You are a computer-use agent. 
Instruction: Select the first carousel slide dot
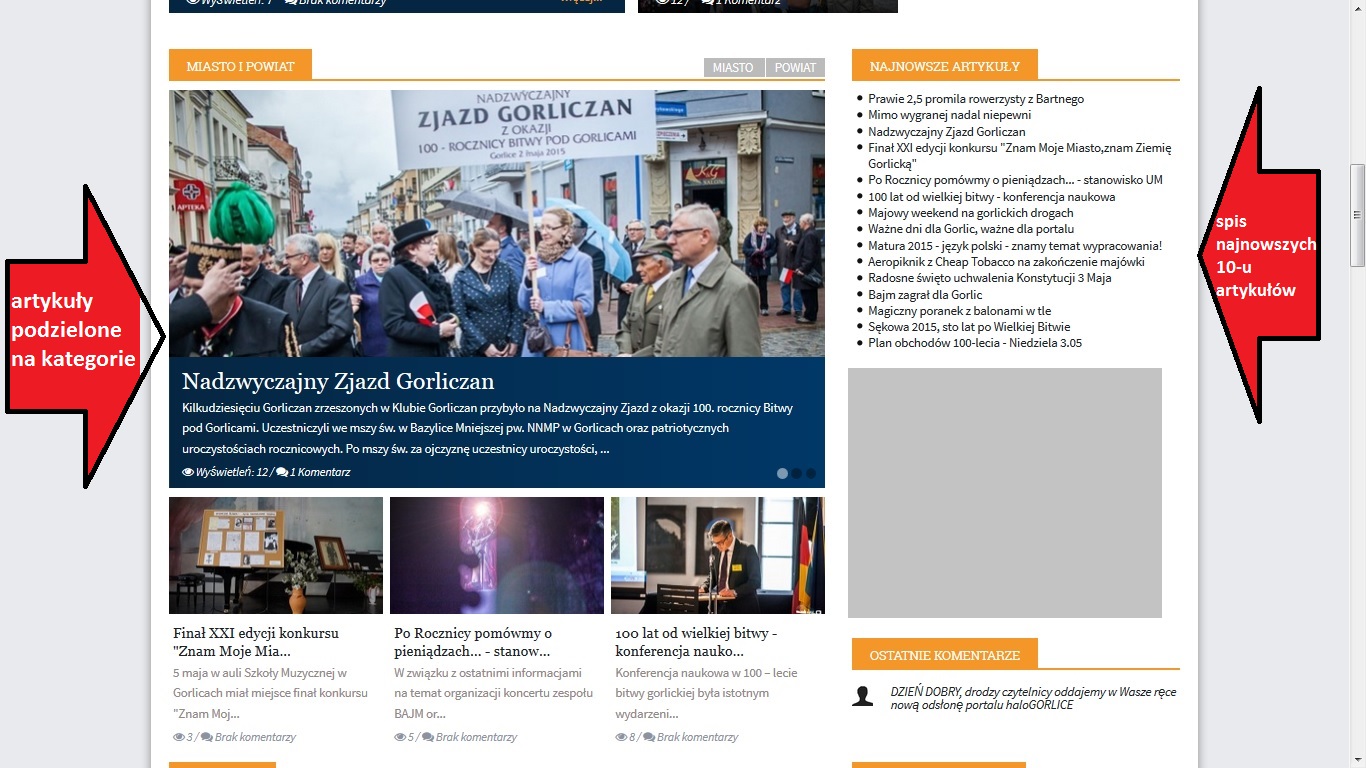[782, 474]
